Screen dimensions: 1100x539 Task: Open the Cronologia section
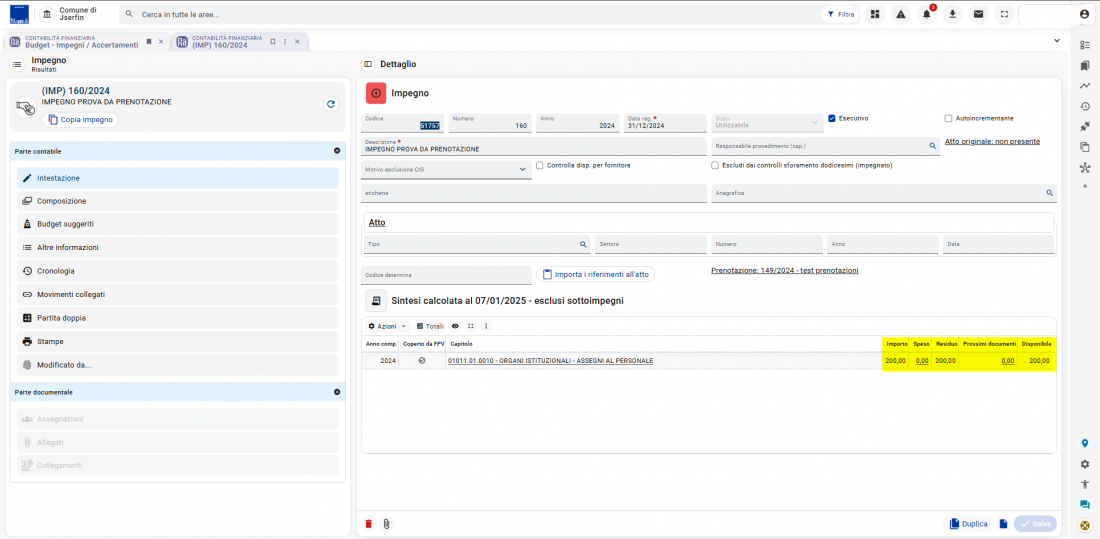177,271
